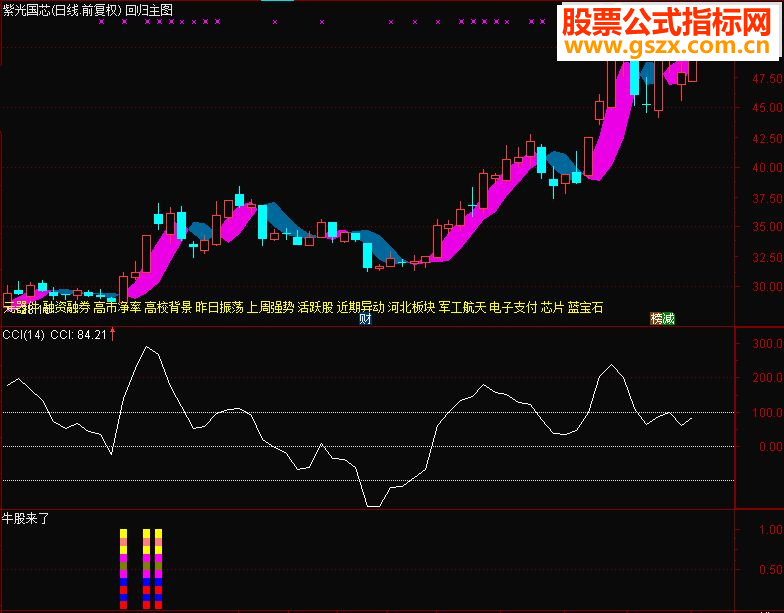Image resolution: width=784 pixels, height=613 pixels.
Task: Select the 昨日振荡 concept tag
Action: (x=220, y=307)
